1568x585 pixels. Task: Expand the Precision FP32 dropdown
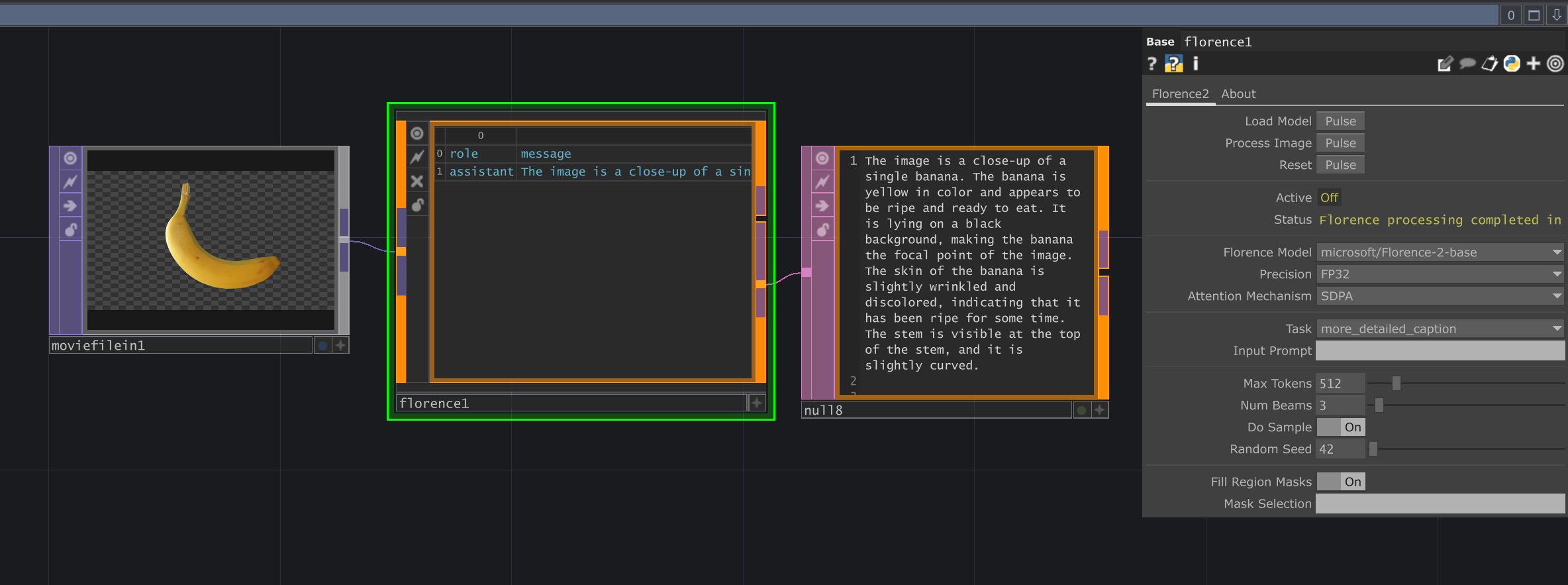pyautogui.click(x=1440, y=274)
